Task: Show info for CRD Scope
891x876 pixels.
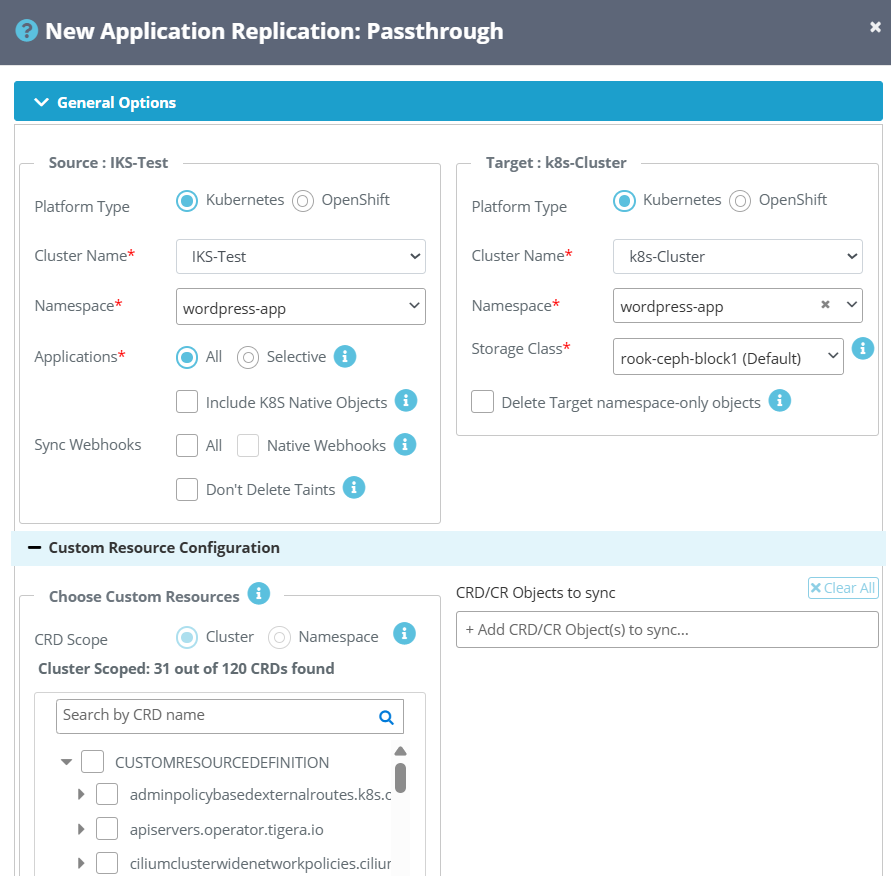Action: [x=404, y=633]
